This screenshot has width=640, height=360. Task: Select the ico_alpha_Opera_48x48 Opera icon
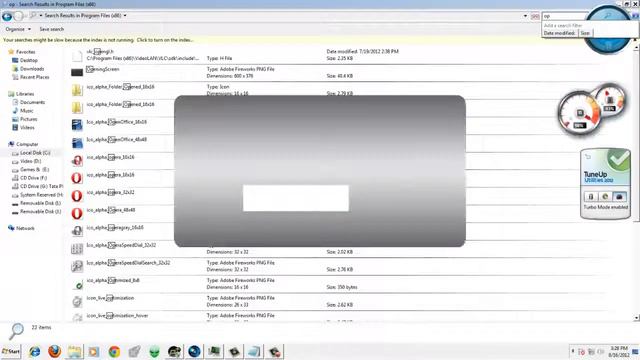coord(77,213)
